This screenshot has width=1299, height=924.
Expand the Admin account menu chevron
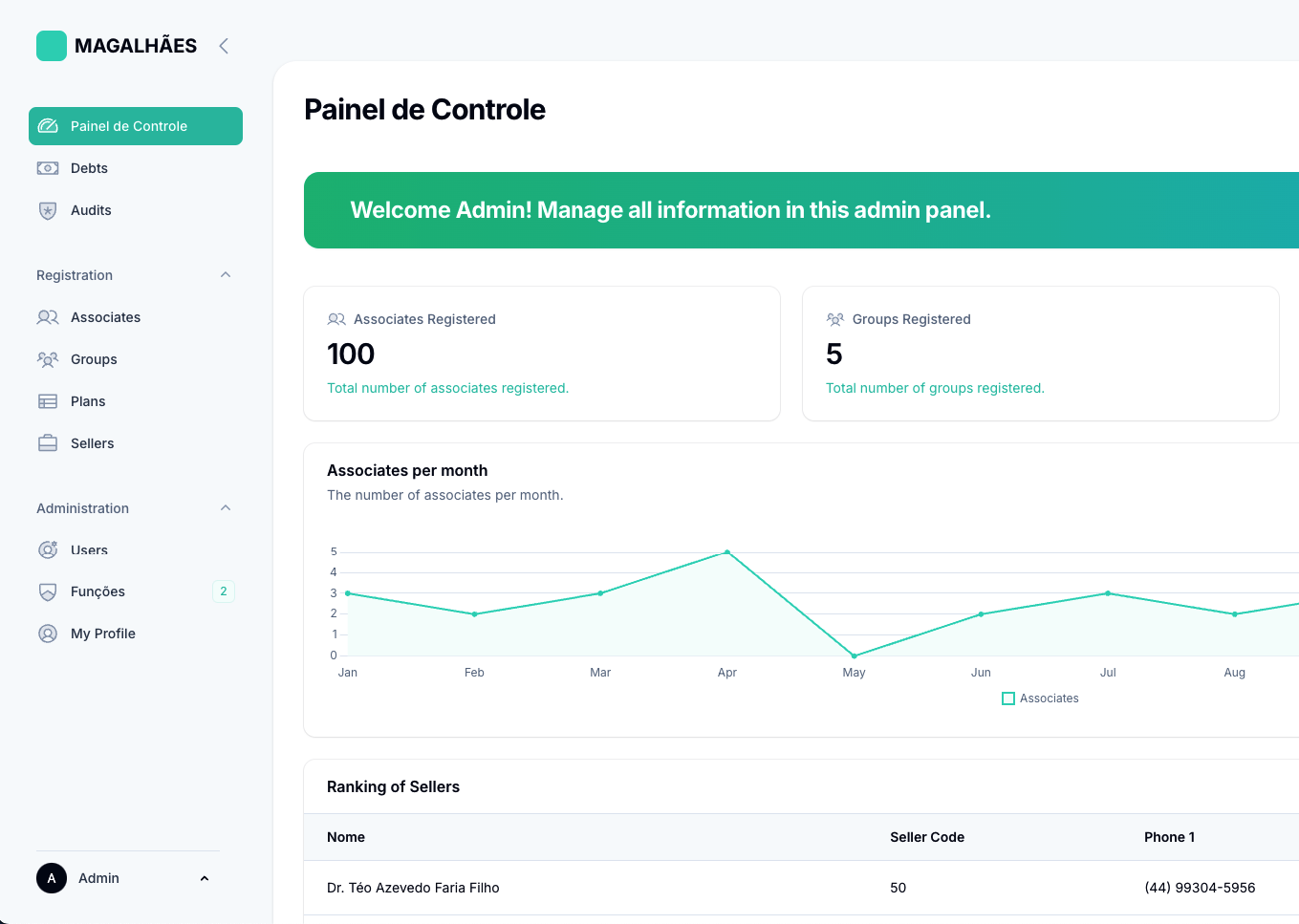tap(204, 878)
